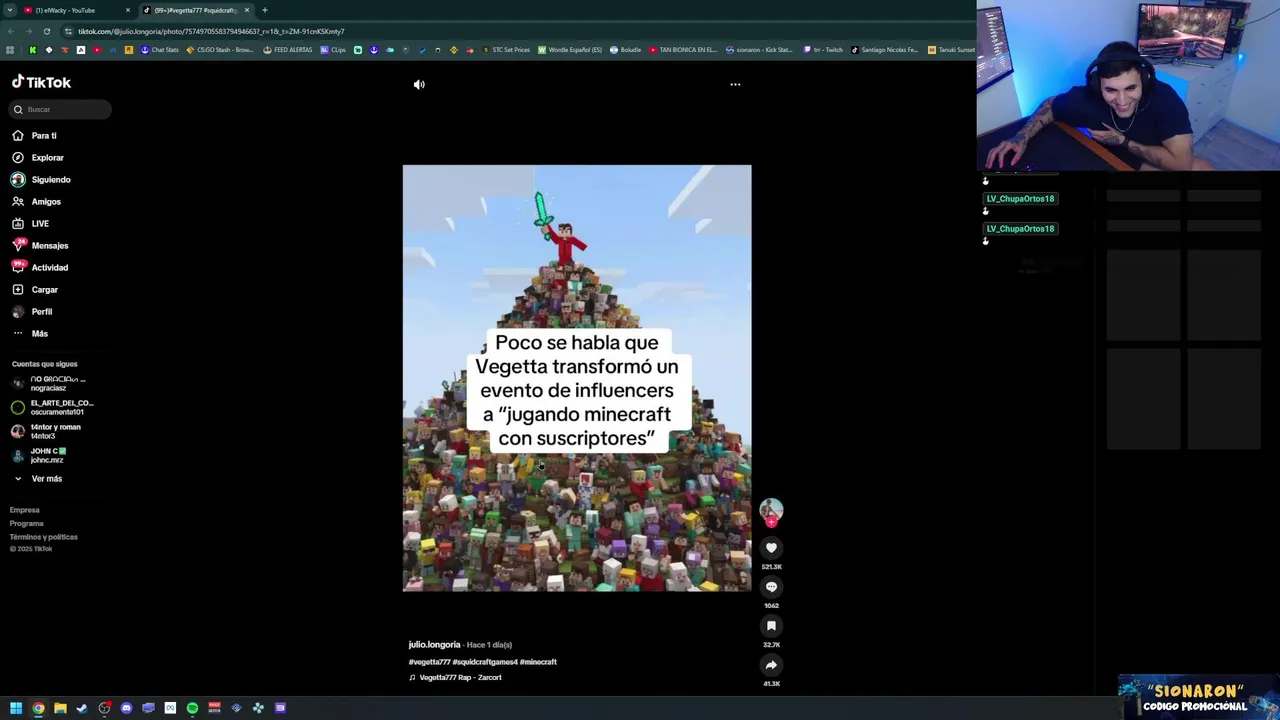Open comments with speech bubble icon
Viewport: 1280px width, 720px height.
771,587
